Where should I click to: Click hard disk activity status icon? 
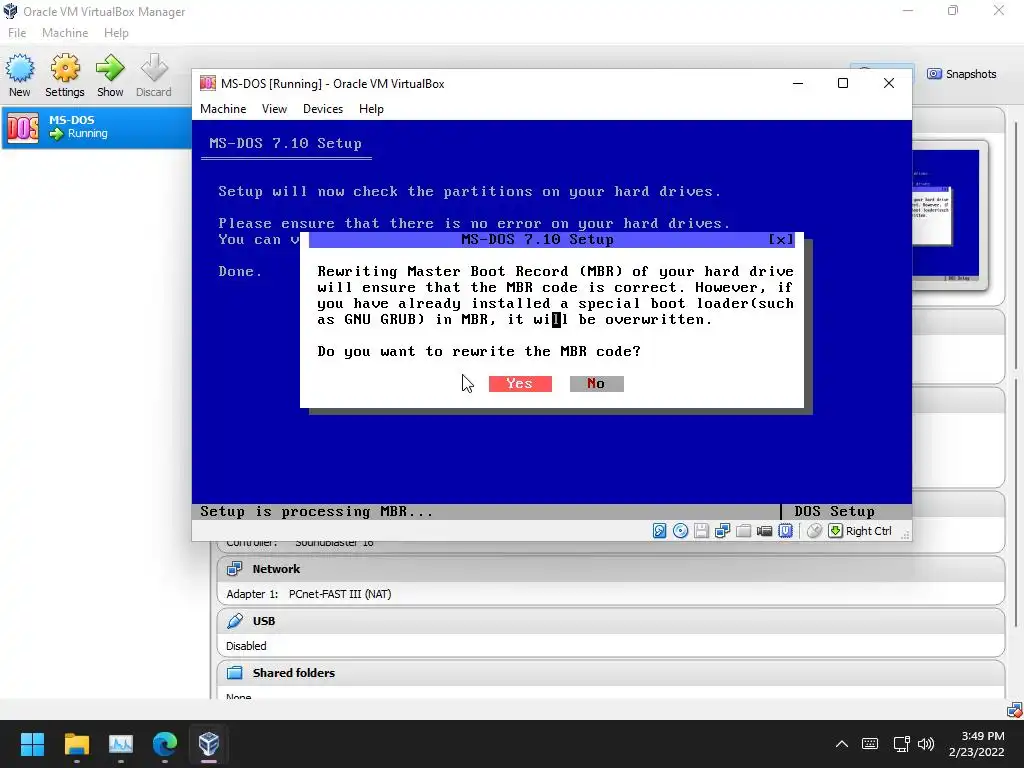660,531
